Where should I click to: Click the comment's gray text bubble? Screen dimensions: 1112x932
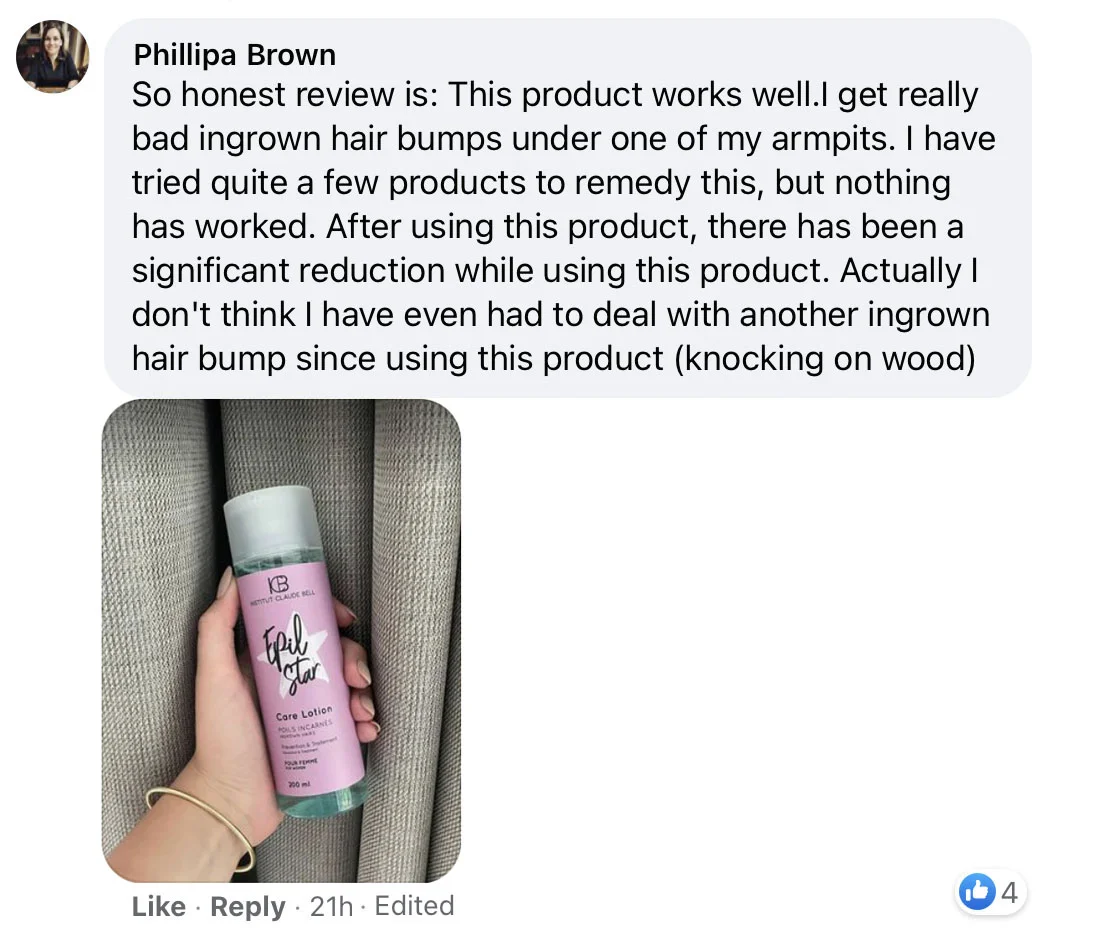pos(567,208)
